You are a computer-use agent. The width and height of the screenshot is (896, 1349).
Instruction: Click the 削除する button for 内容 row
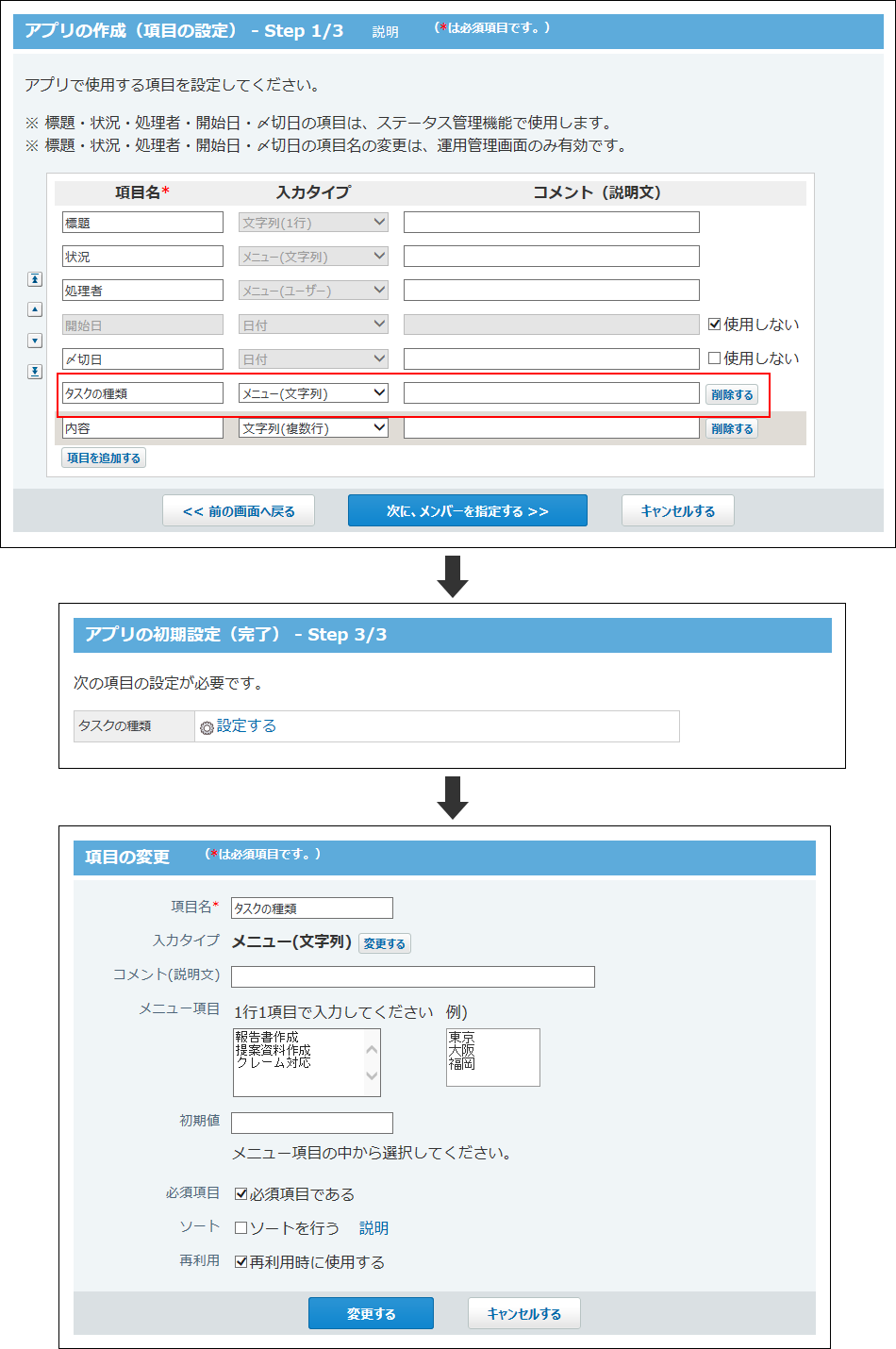pyautogui.click(x=732, y=428)
